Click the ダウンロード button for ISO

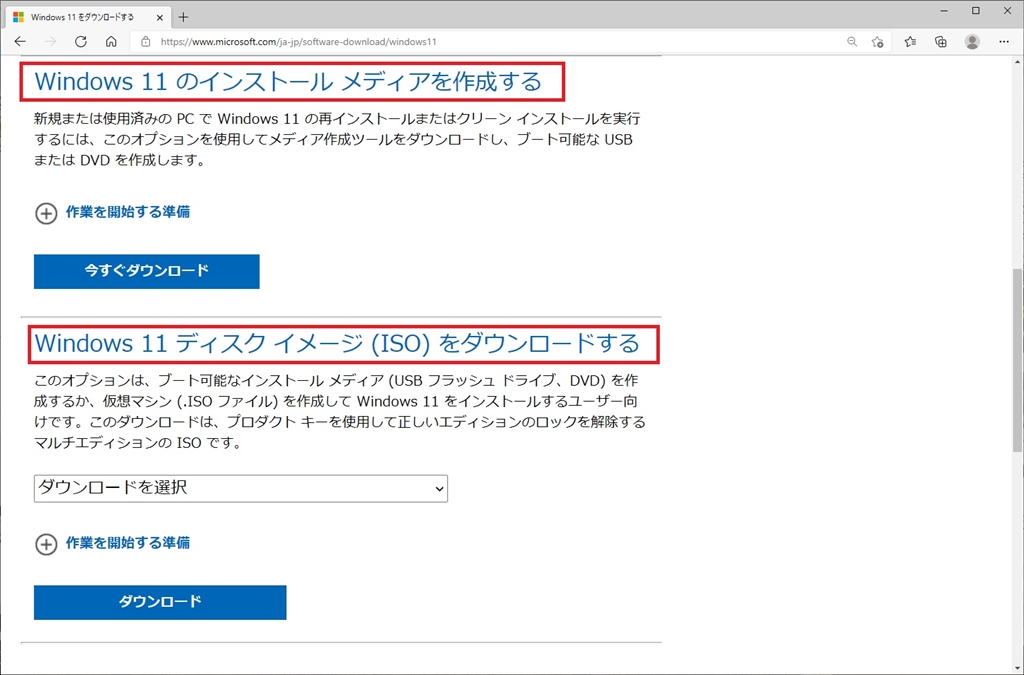tap(160, 602)
